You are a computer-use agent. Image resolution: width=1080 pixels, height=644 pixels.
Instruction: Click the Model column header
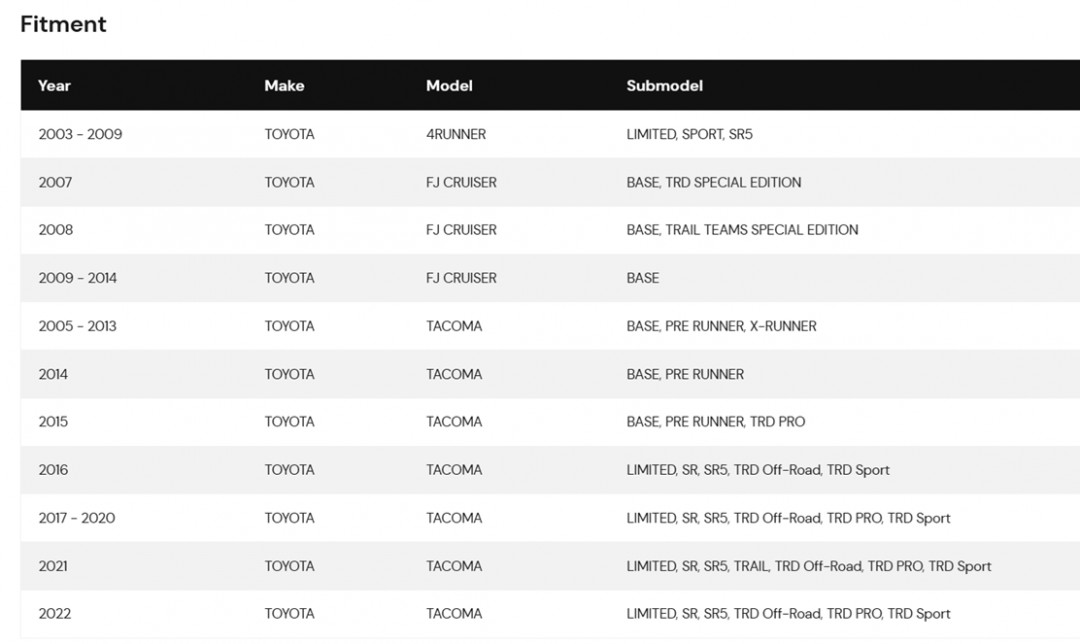click(449, 85)
